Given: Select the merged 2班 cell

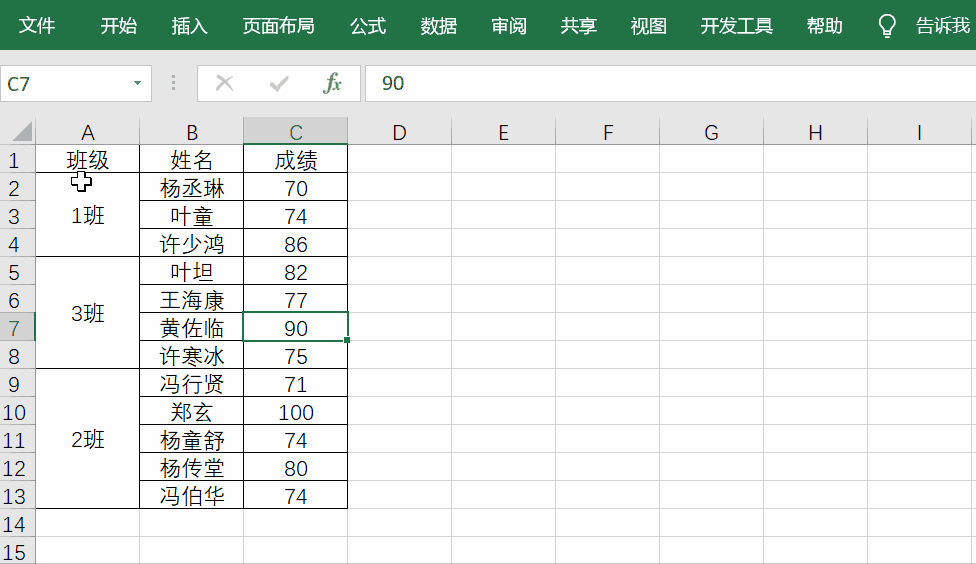Looking at the screenshot, I should pyautogui.click(x=88, y=439).
